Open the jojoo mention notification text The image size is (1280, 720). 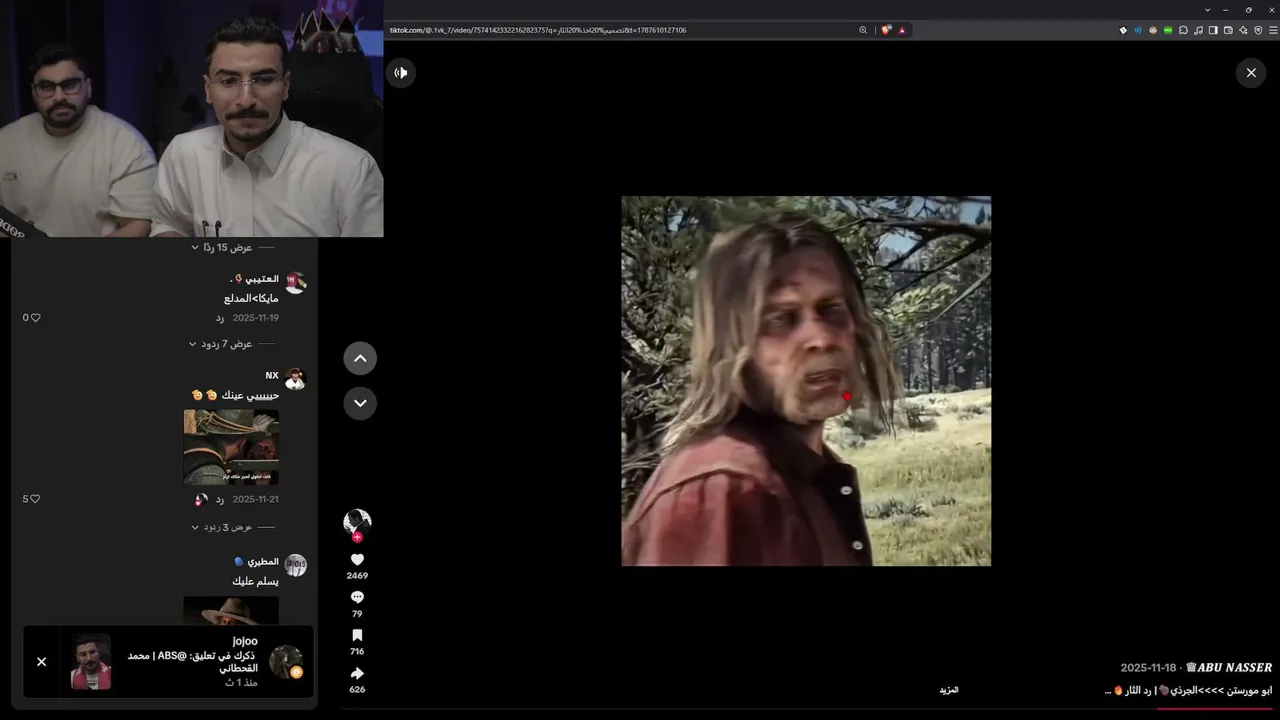click(192, 661)
